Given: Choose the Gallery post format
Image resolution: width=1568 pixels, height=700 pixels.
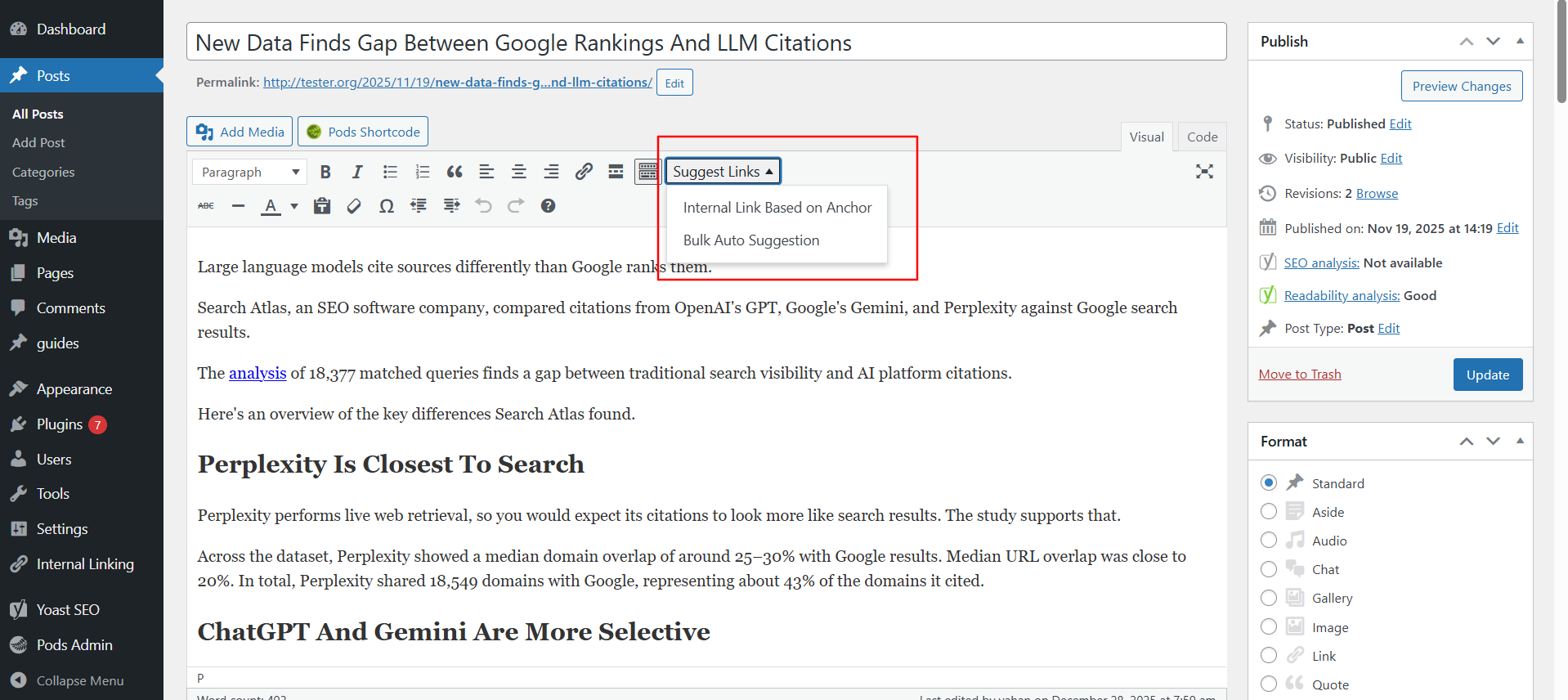Looking at the screenshot, I should pyautogui.click(x=1269, y=598).
